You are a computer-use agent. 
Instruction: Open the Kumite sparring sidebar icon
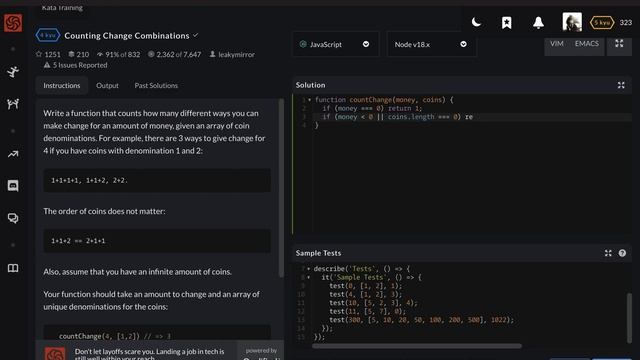pos(13,104)
